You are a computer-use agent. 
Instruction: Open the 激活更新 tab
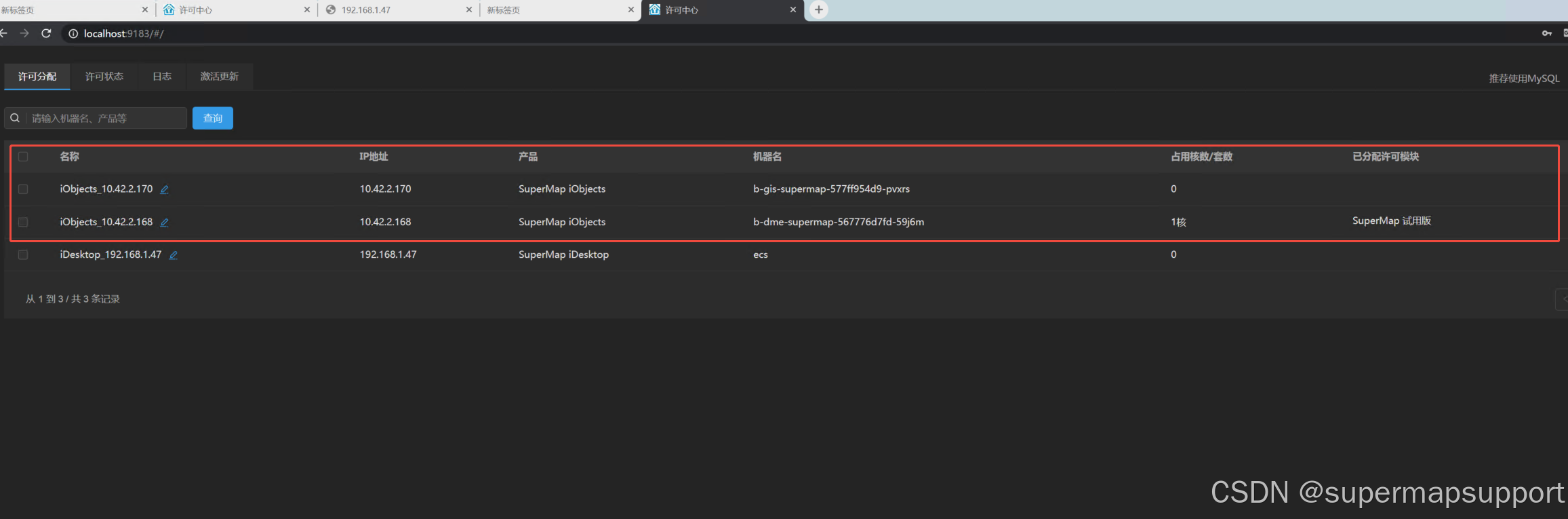point(220,76)
